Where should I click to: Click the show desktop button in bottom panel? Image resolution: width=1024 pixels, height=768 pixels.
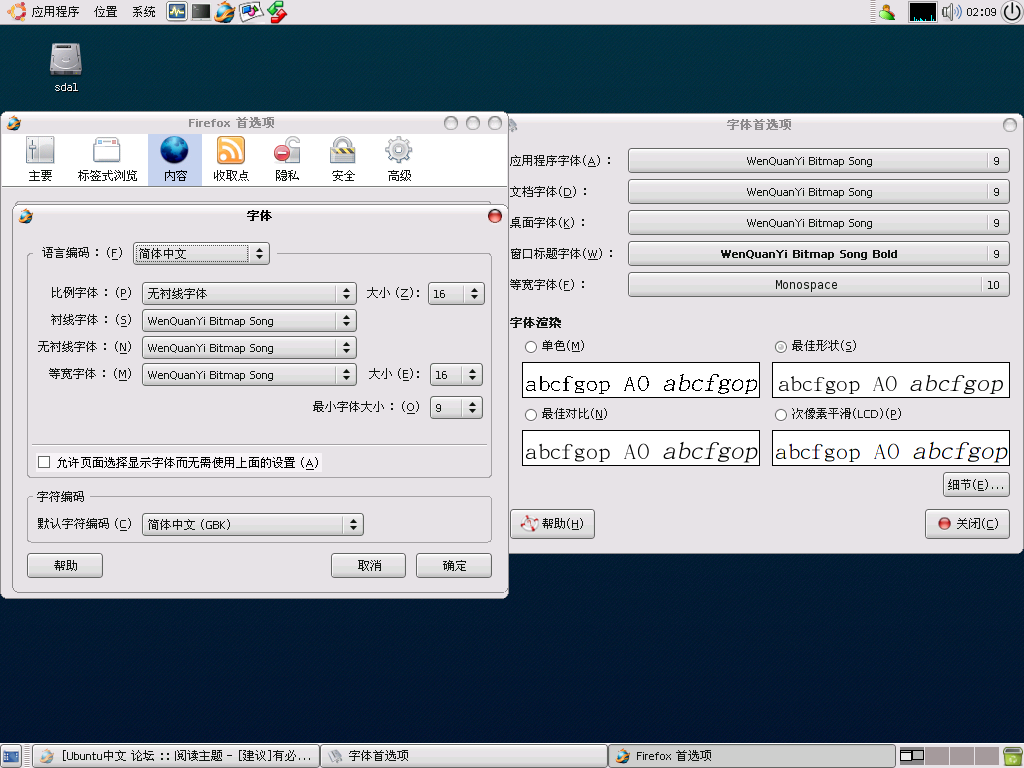pos(11,756)
